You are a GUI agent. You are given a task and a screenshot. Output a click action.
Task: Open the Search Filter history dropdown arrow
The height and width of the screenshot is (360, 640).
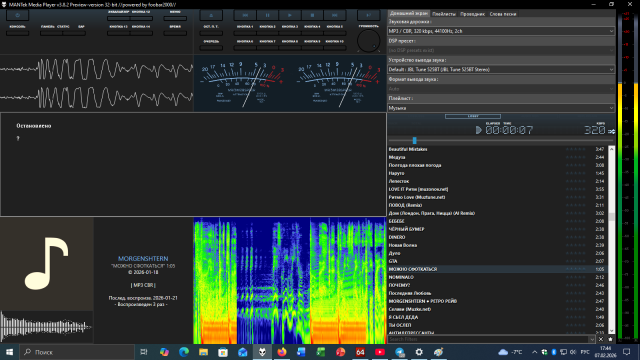coord(592,339)
